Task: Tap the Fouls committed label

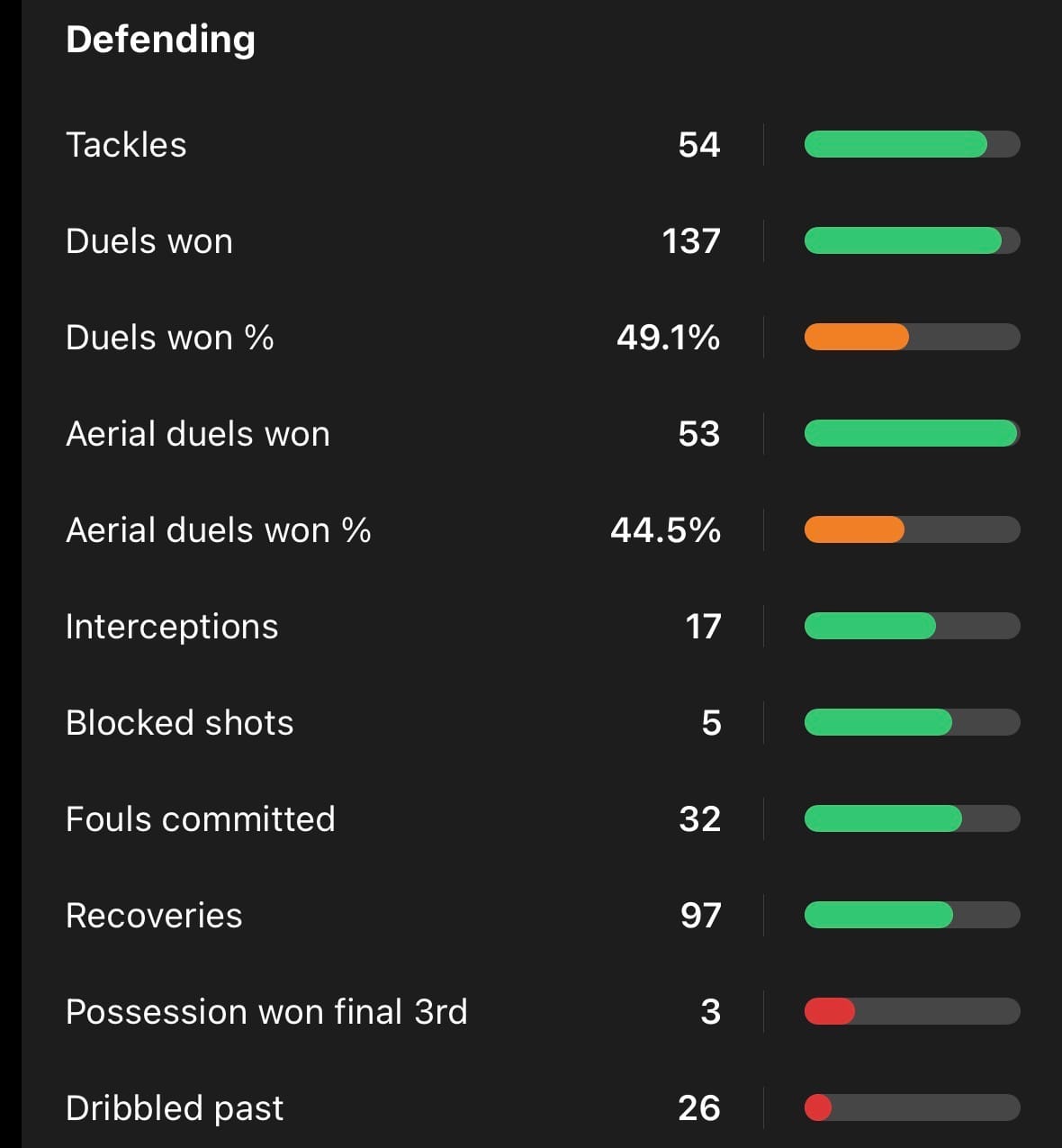Action: (x=201, y=819)
